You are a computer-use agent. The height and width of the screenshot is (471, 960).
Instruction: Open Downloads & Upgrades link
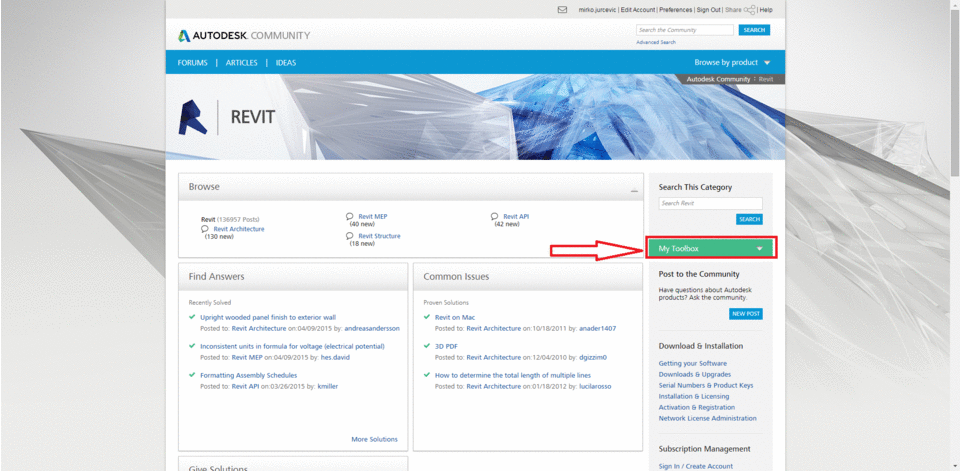point(695,374)
